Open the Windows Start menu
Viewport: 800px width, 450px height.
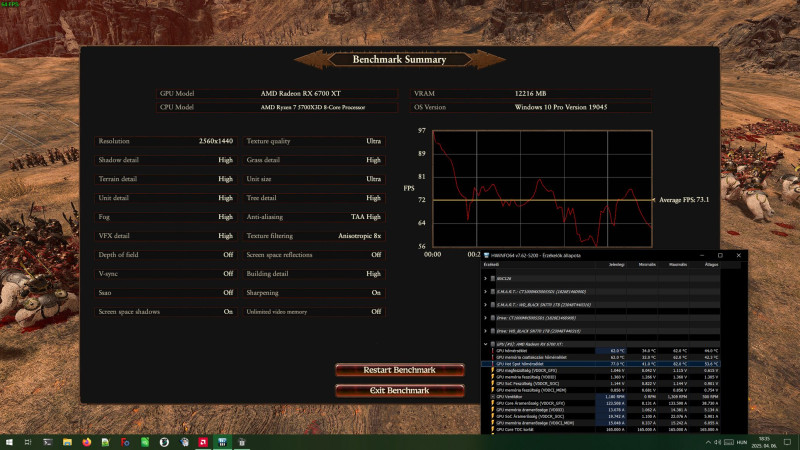(x=9, y=442)
